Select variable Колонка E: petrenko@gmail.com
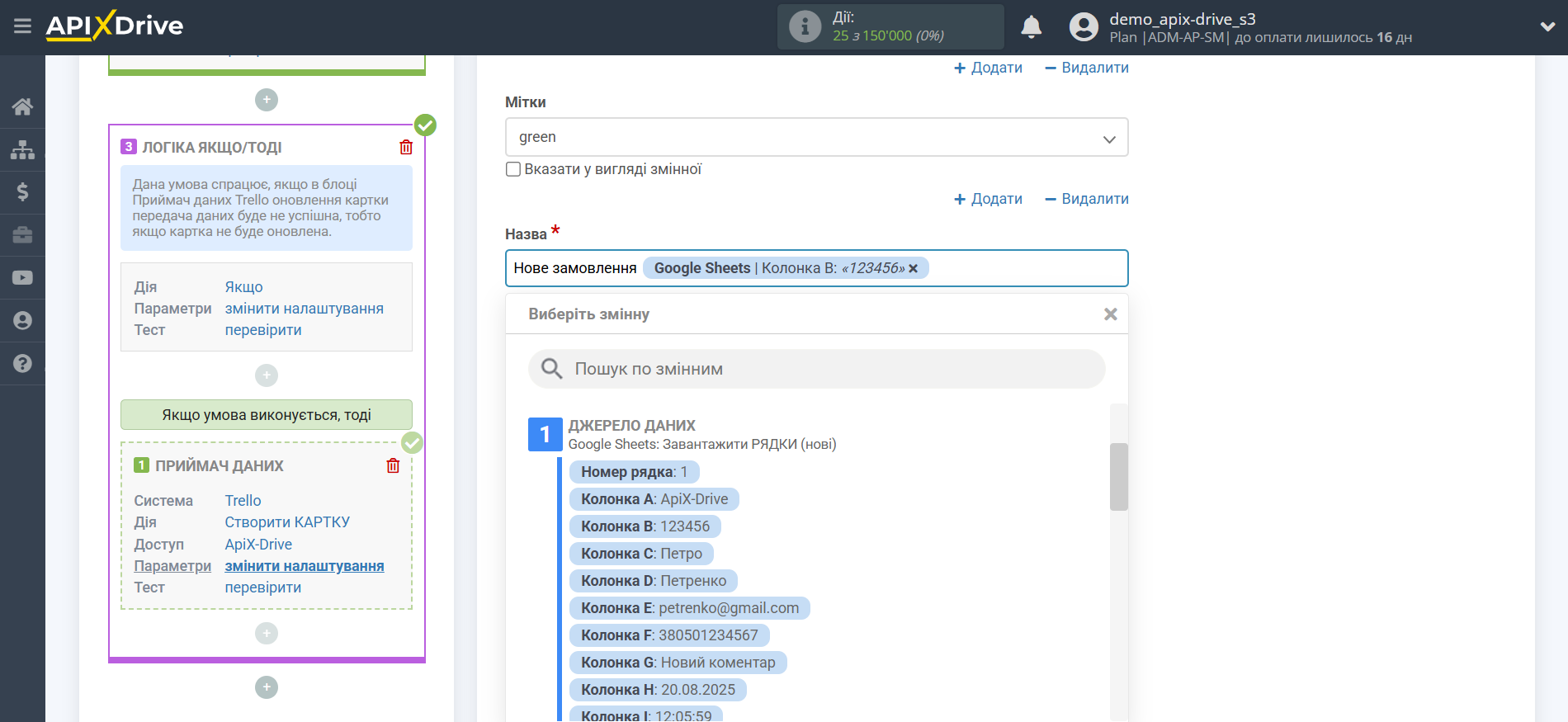The image size is (1568, 722). (690, 608)
